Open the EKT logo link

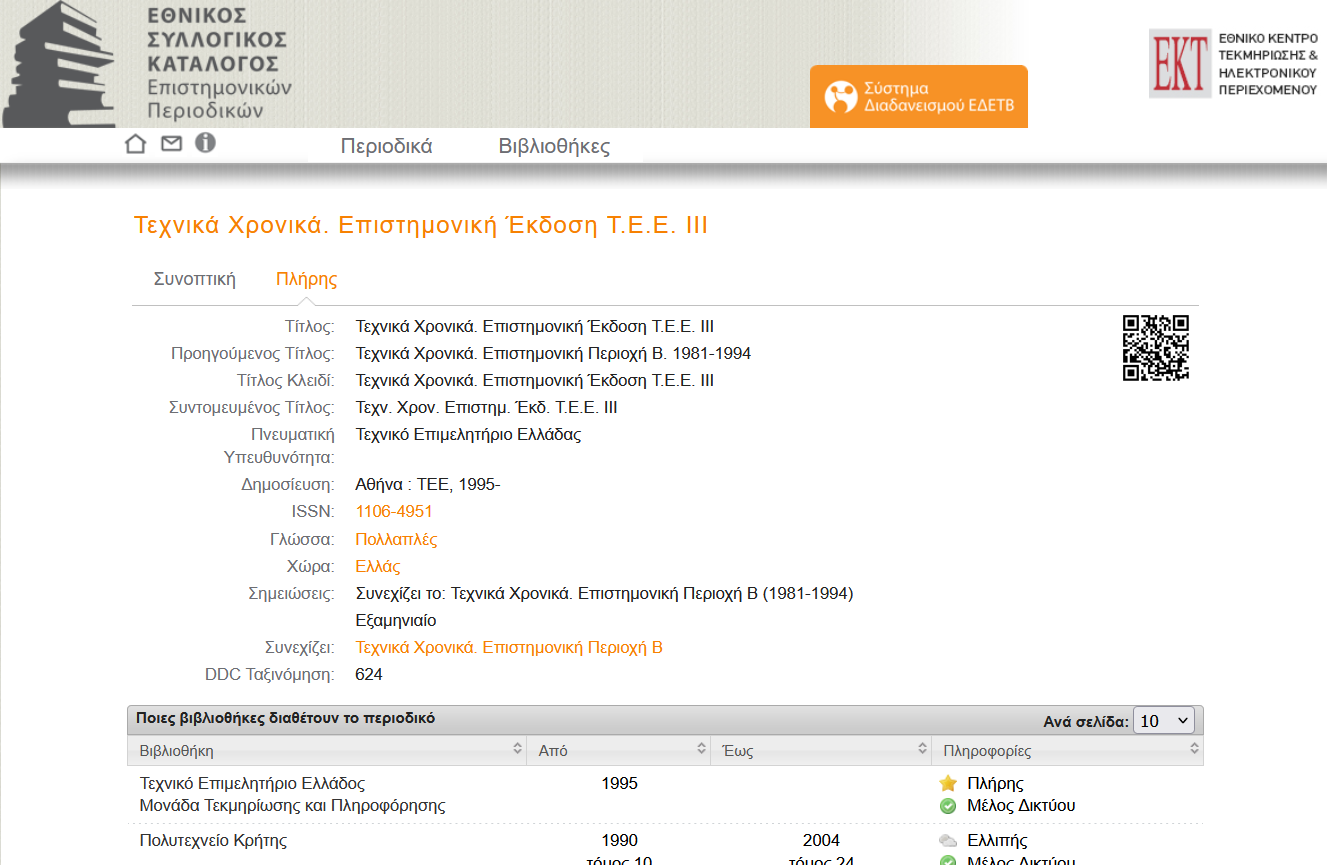pos(1233,64)
